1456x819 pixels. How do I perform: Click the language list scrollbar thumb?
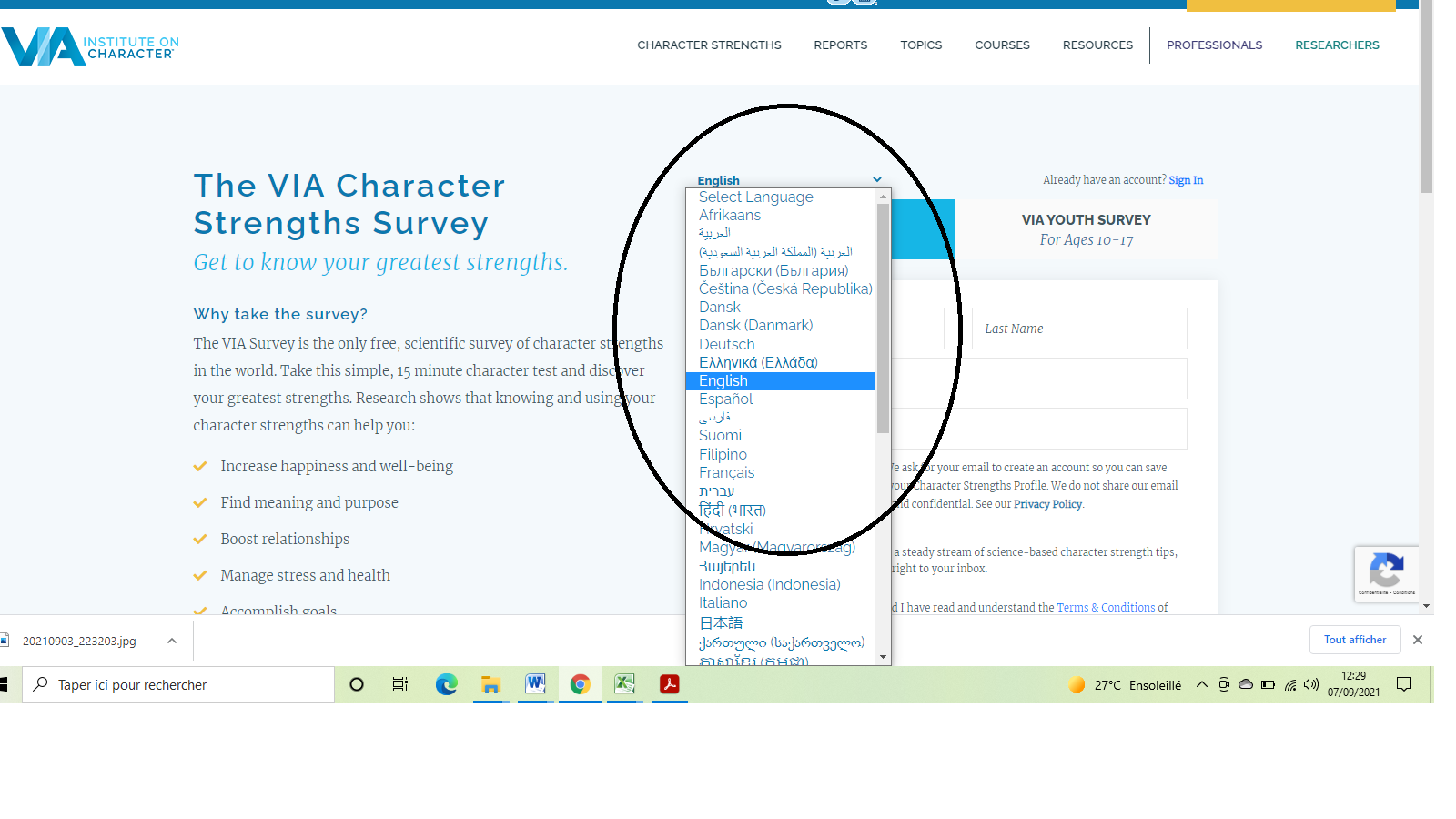[x=883, y=318]
